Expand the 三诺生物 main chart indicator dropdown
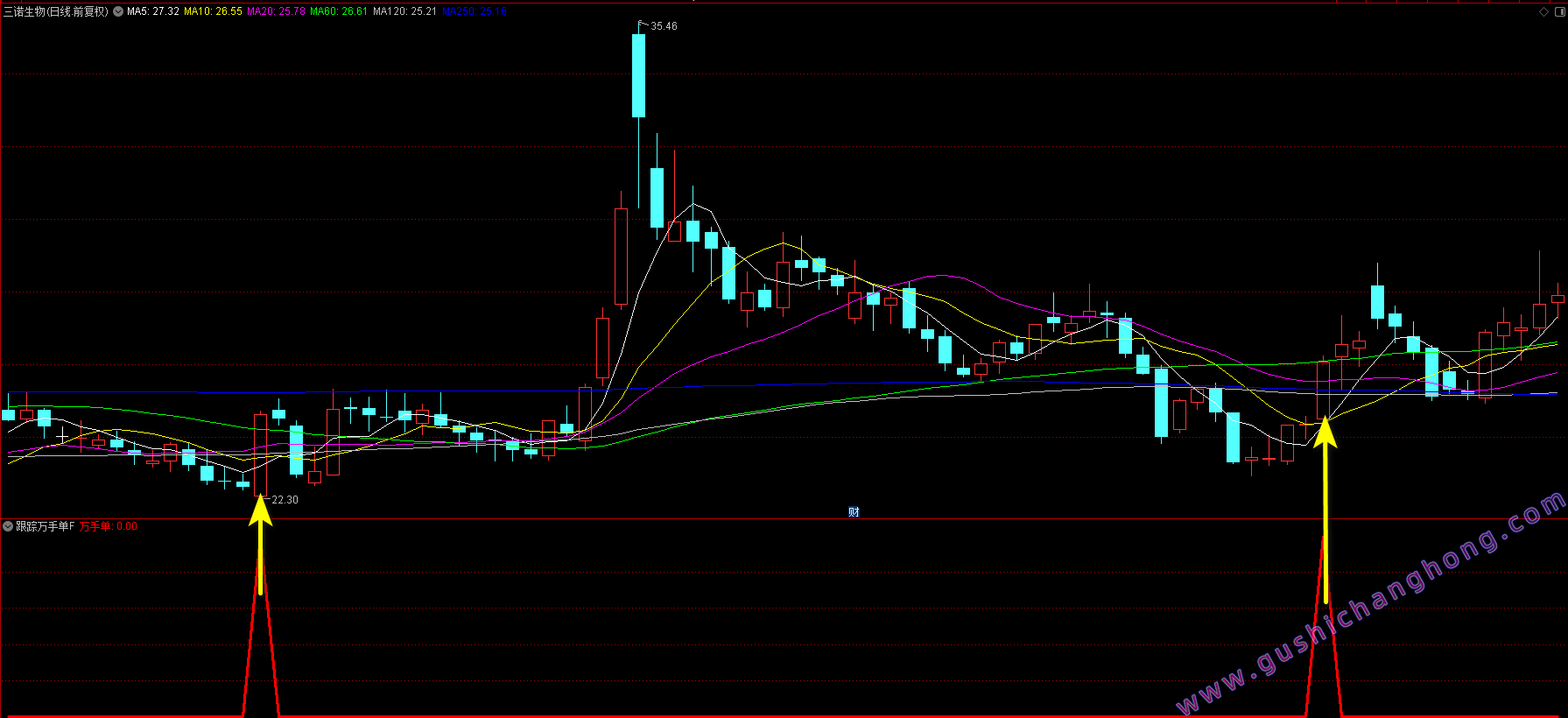This screenshot has height=718, width=1568. (x=118, y=11)
